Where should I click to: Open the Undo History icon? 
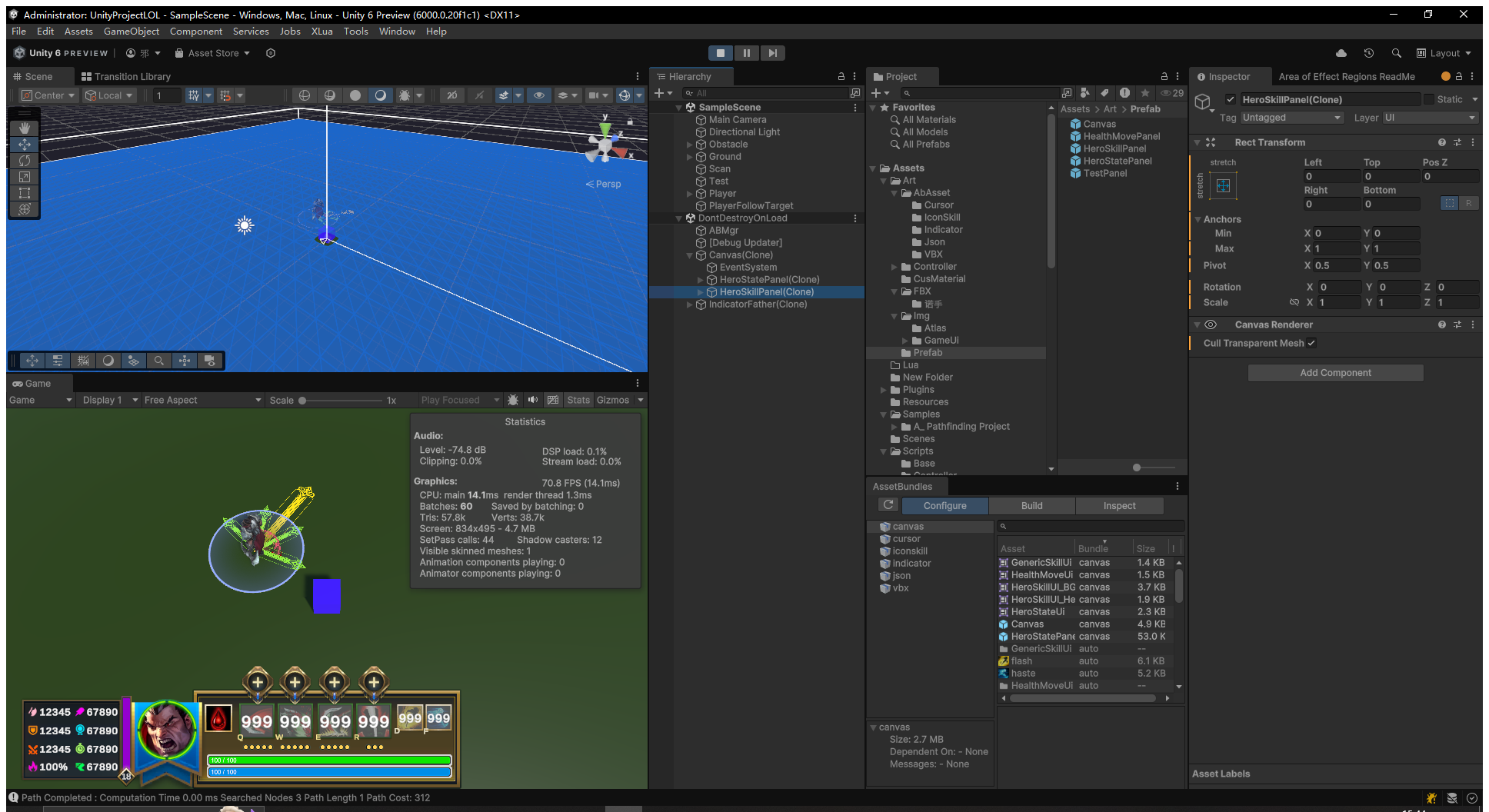click(x=1369, y=53)
